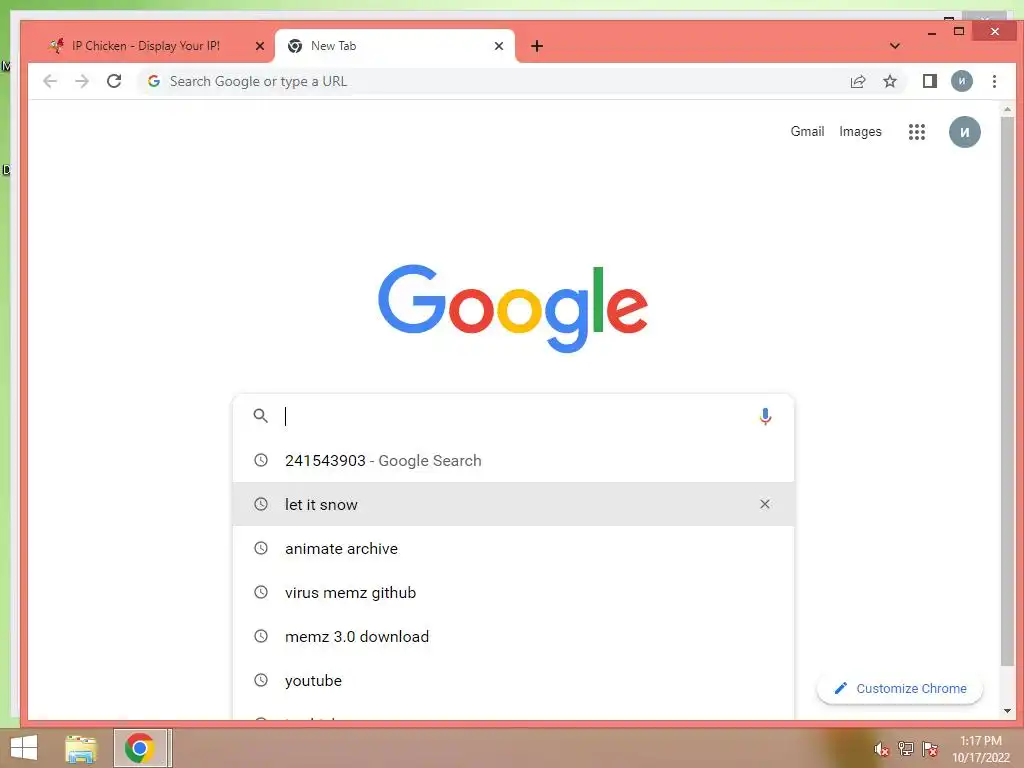Reload the current page
1024x768 pixels.
[114, 81]
